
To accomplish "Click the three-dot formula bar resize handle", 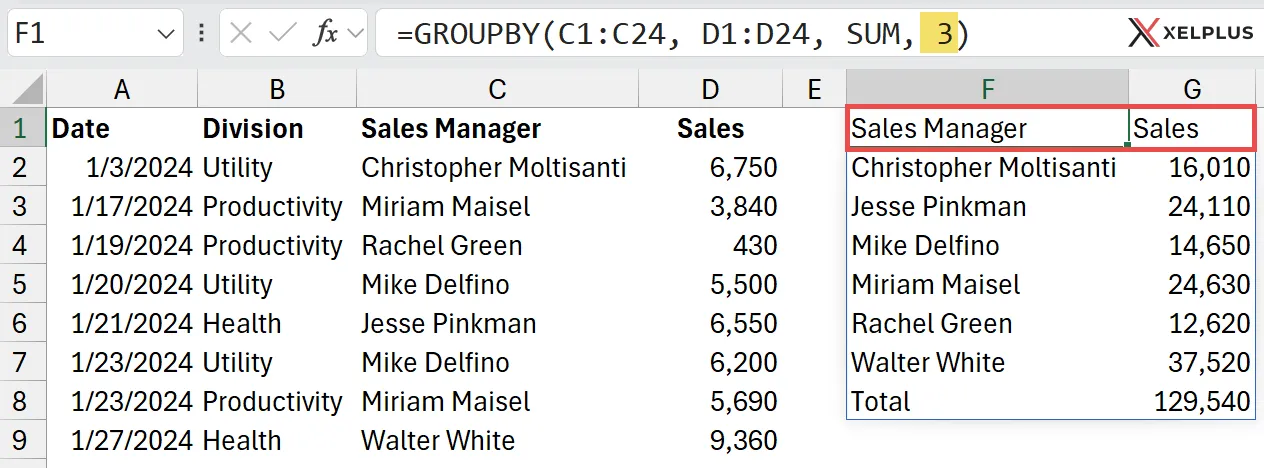I will pos(203,33).
